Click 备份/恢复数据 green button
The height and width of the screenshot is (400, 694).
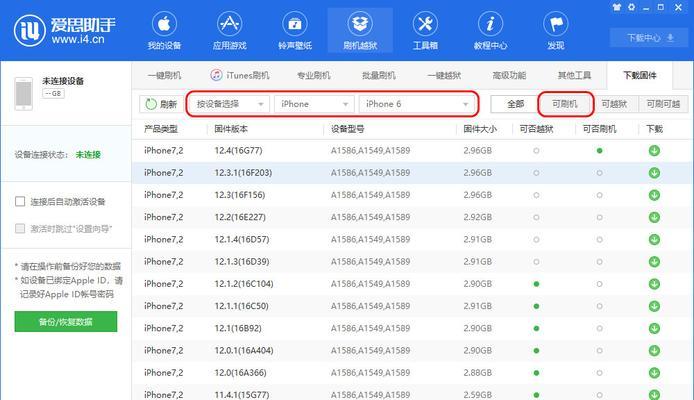point(66,322)
